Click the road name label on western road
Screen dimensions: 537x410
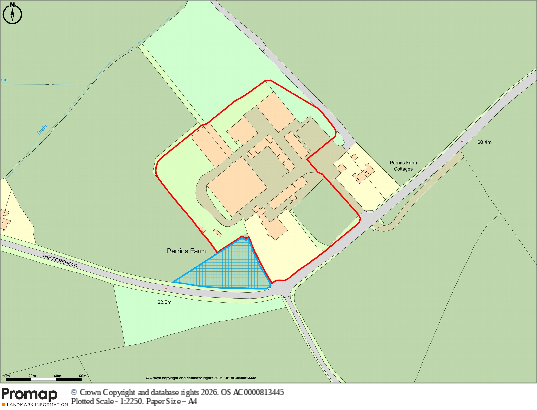pos(59,261)
